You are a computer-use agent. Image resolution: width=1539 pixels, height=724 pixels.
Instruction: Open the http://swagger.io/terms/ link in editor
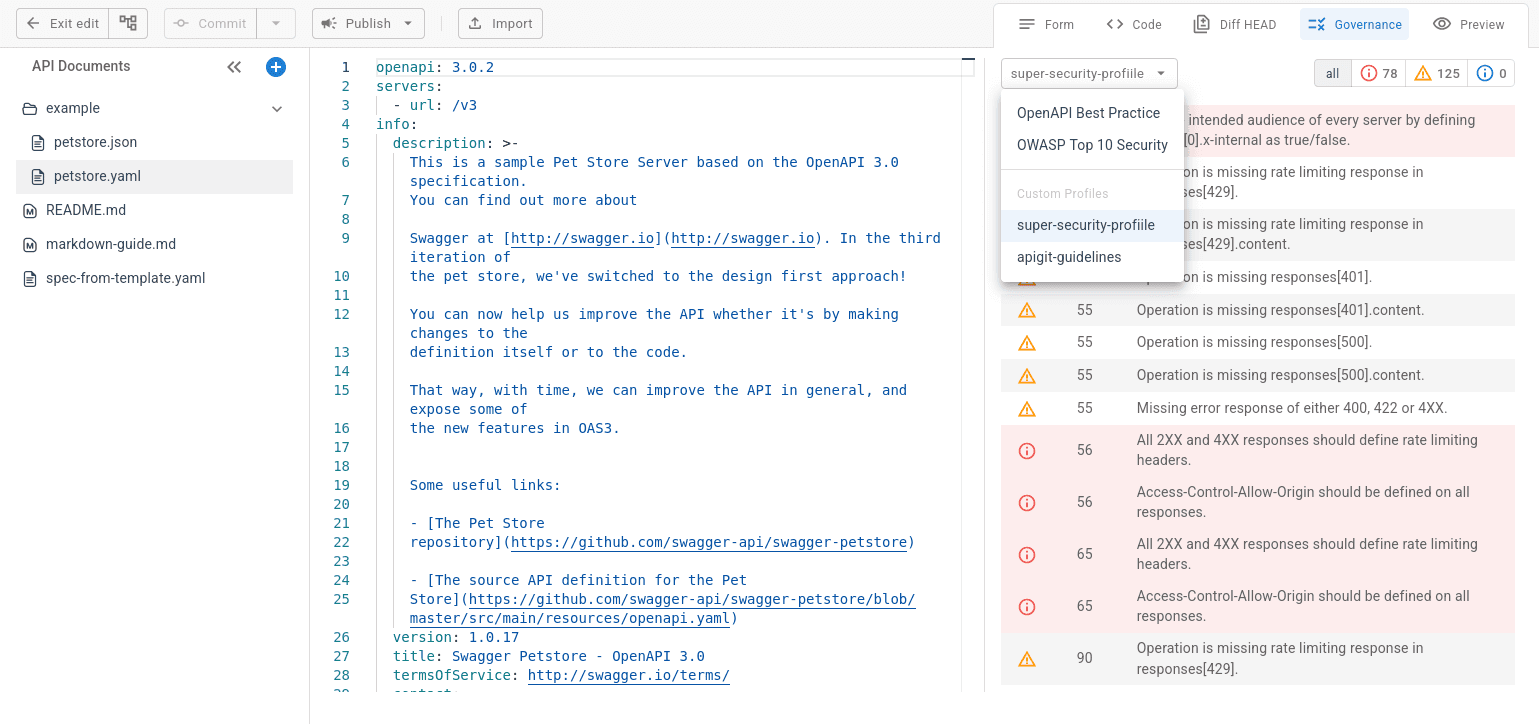coord(628,675)
